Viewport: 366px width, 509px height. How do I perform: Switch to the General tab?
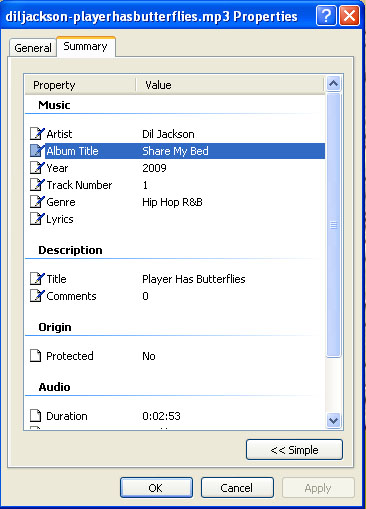tap(33, 48)
